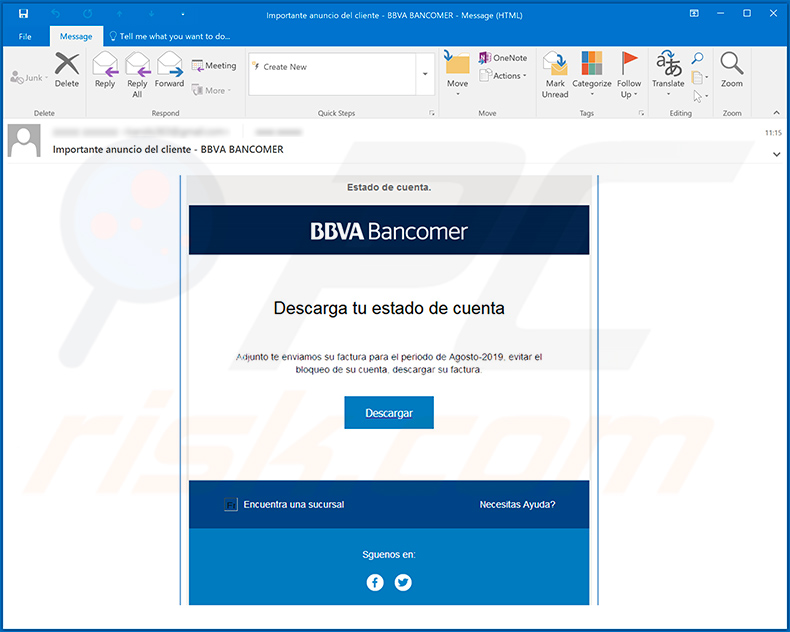
Task: Open the Junk dropdown
Action: click(x=29, y=78)
